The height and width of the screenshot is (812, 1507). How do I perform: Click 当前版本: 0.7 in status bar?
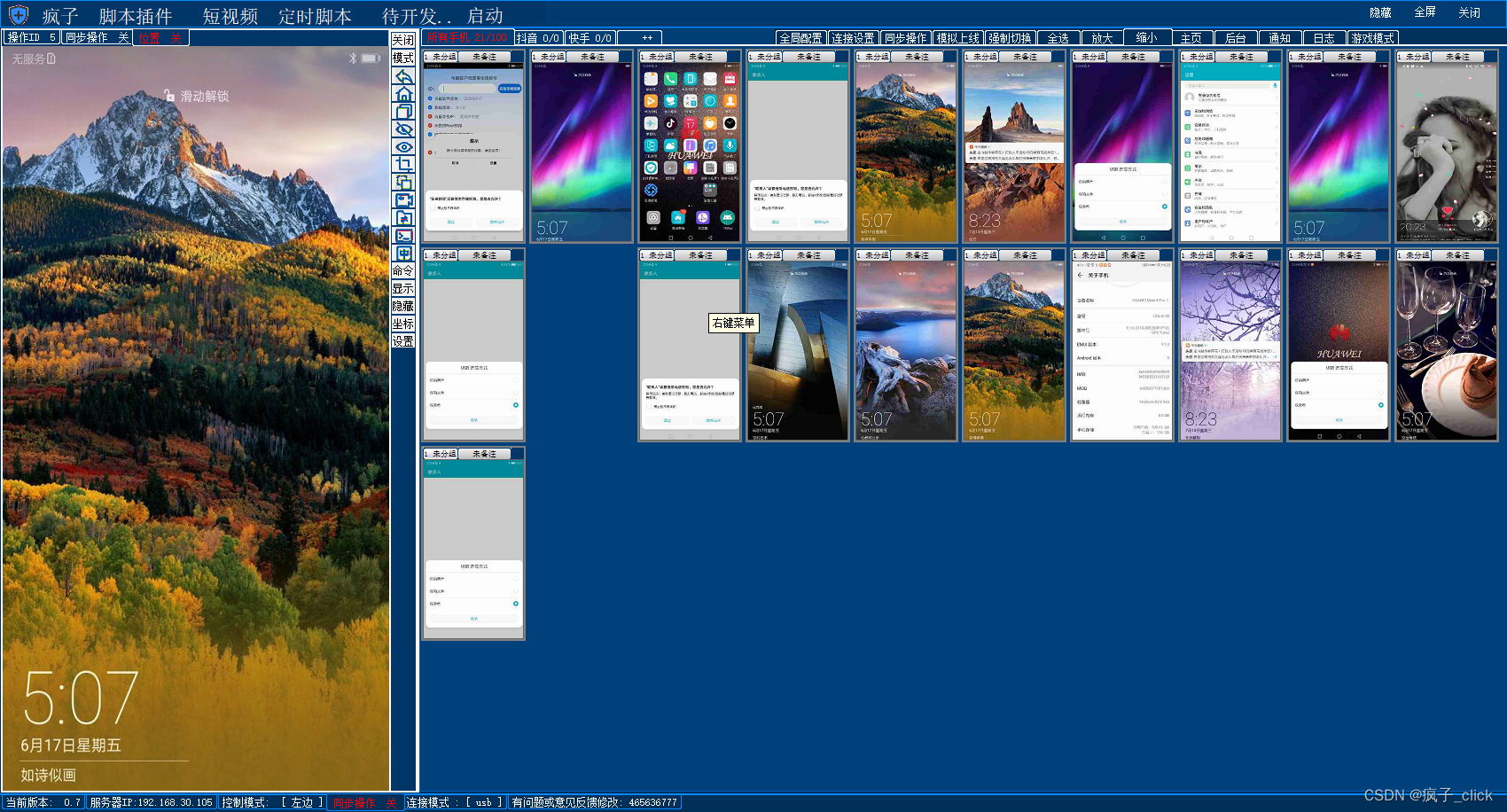point(43,802)
